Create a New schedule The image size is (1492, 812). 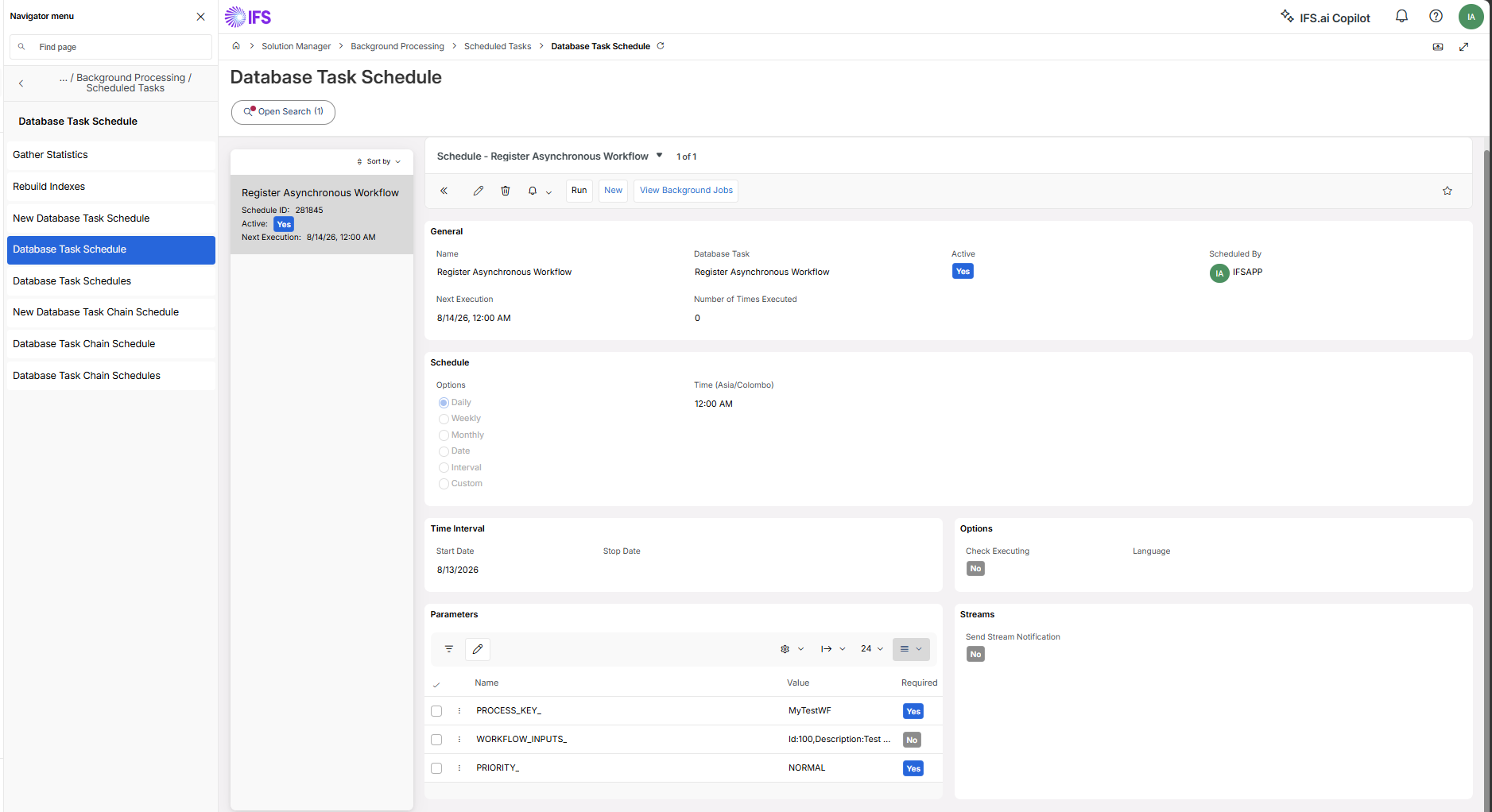[613, 191]
